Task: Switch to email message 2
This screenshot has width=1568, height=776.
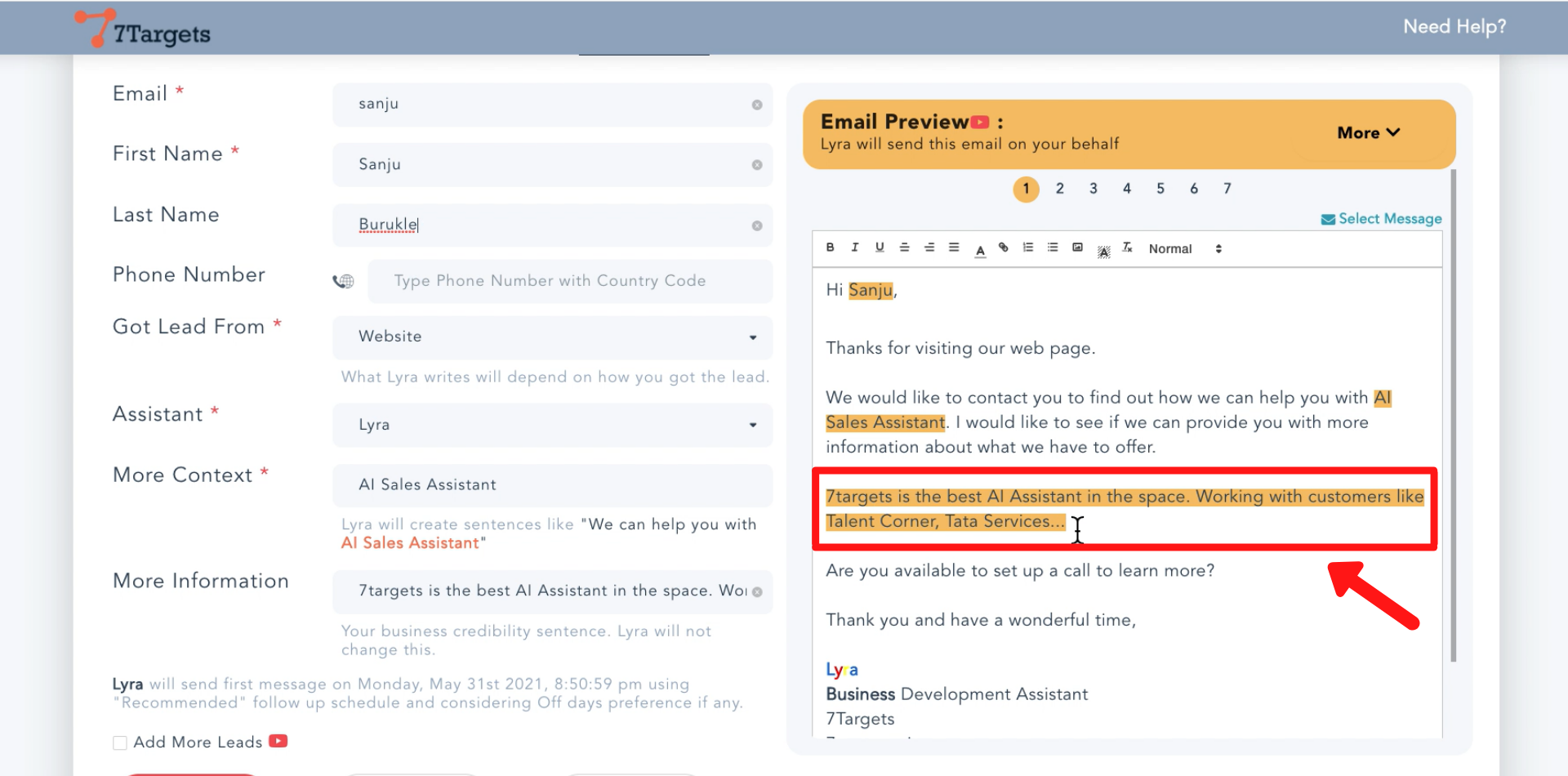Action: click(1059, 189)
